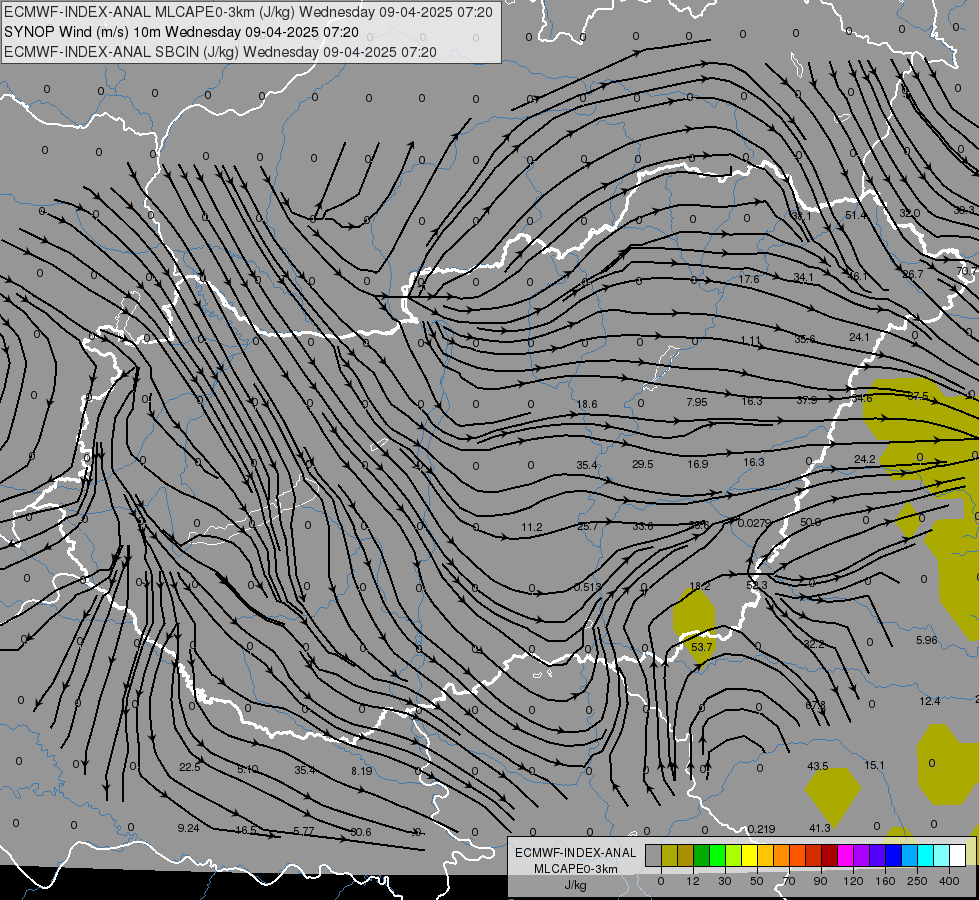Screen dimensions: 979x900
Task: Select the dark red legend swatch right of 90
Action: [x=829, y=855]
